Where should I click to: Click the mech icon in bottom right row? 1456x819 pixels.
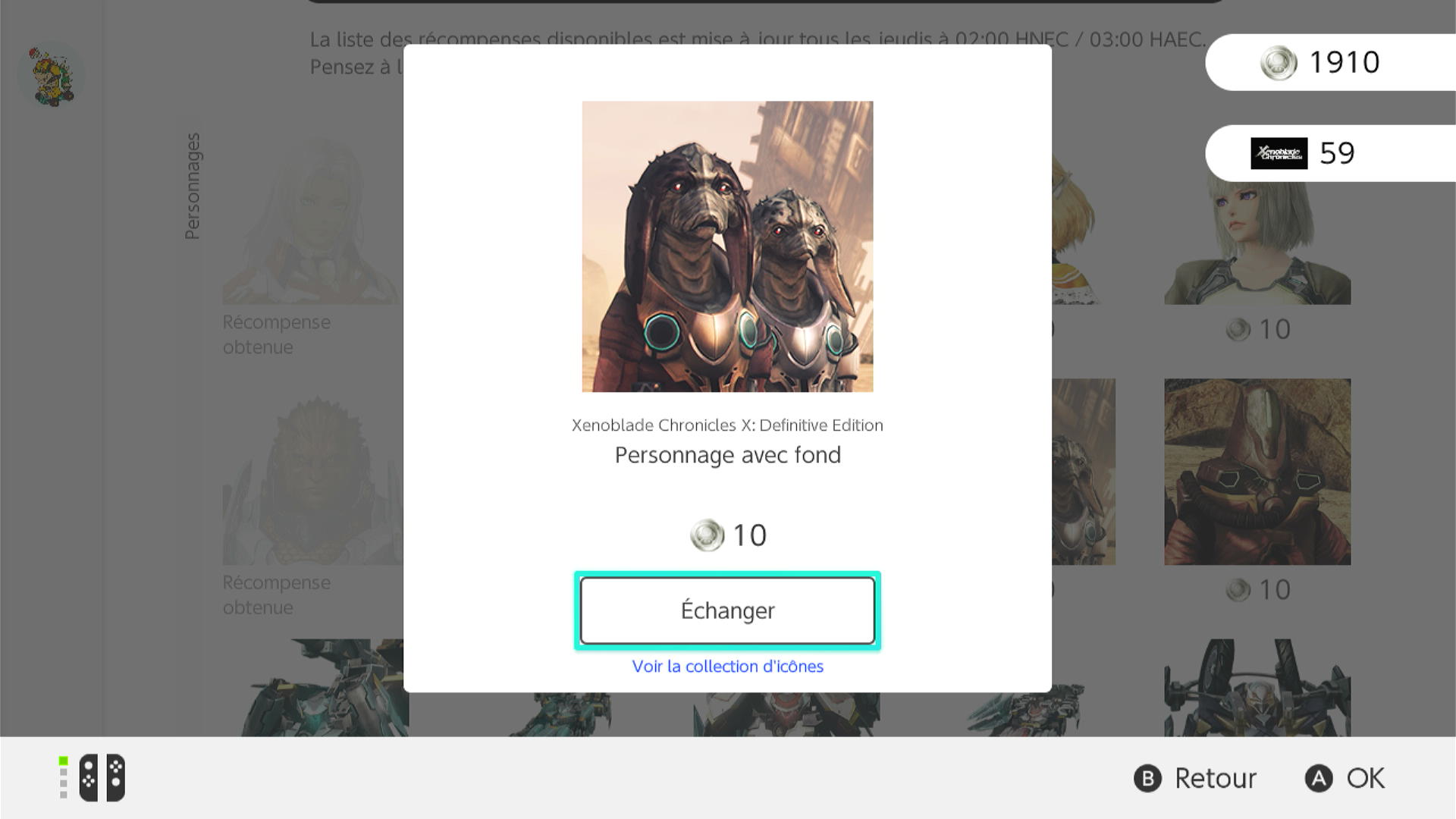1257,688
